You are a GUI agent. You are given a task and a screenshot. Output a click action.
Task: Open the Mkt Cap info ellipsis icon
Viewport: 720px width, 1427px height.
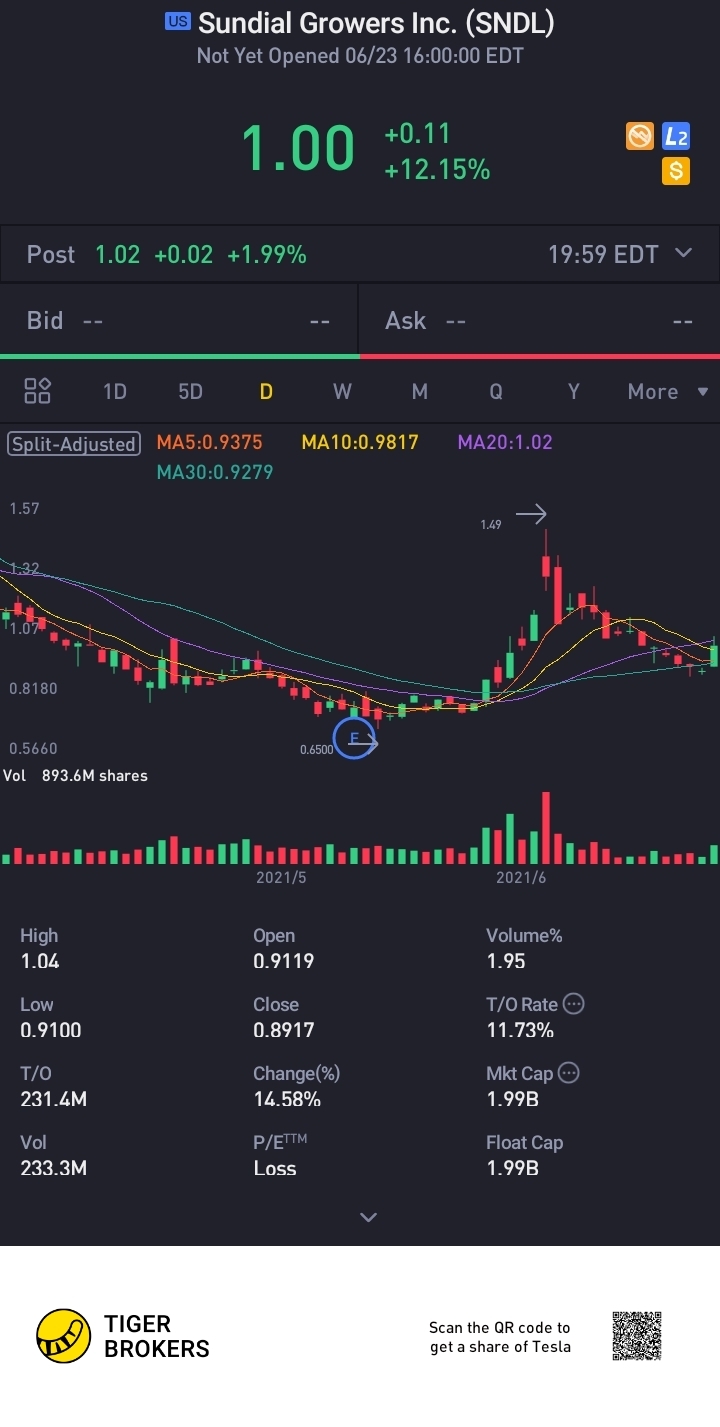tap(568, 1073)
